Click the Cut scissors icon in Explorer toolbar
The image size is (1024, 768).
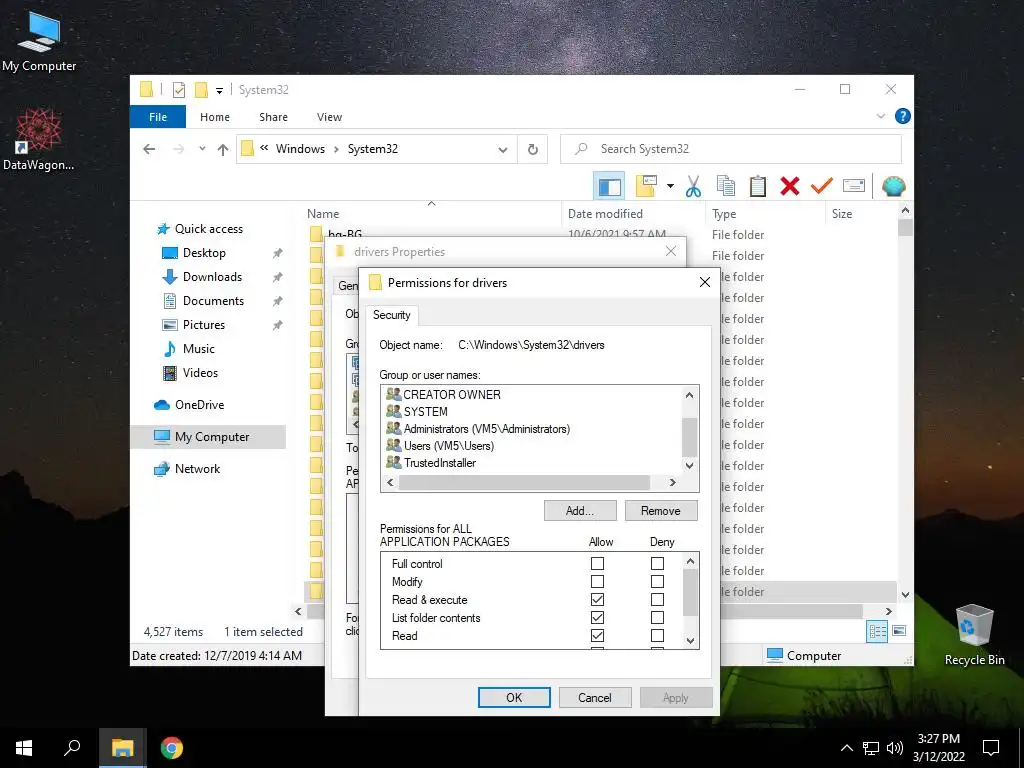click(693, 186)
